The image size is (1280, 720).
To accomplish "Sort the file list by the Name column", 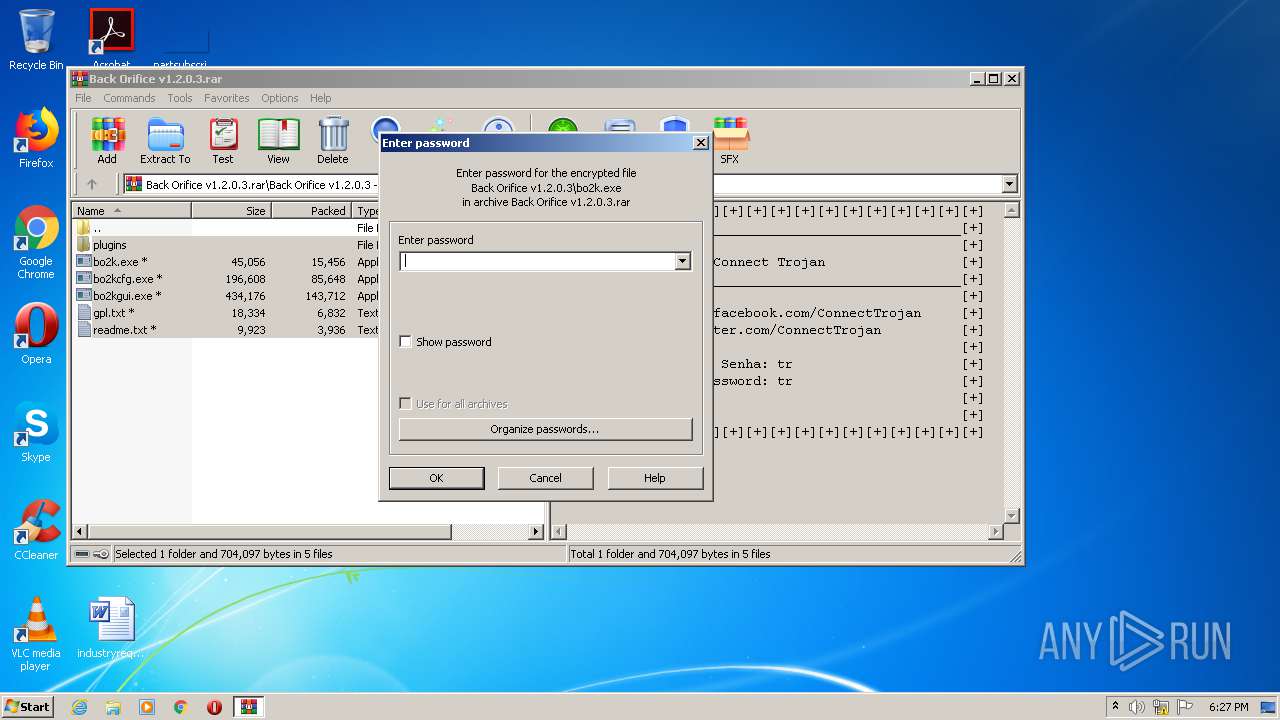I will 131,211.
